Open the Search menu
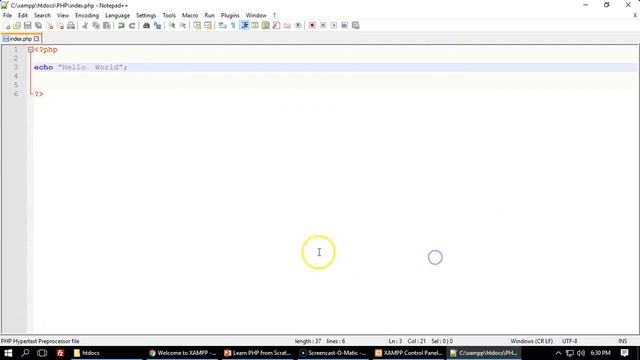 (x=42, y=15)
